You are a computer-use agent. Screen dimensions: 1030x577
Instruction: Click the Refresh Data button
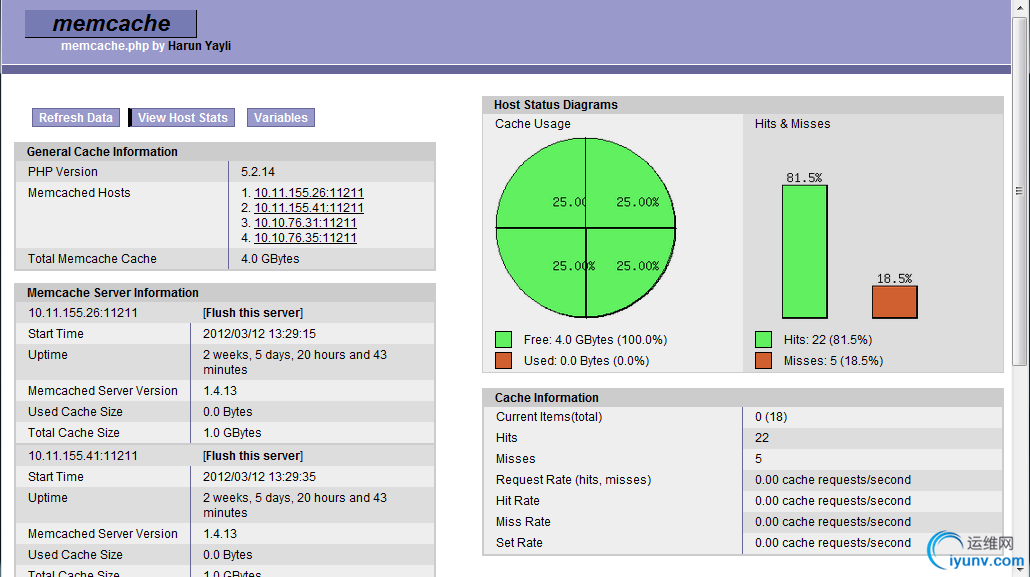[x=76, y=118]
